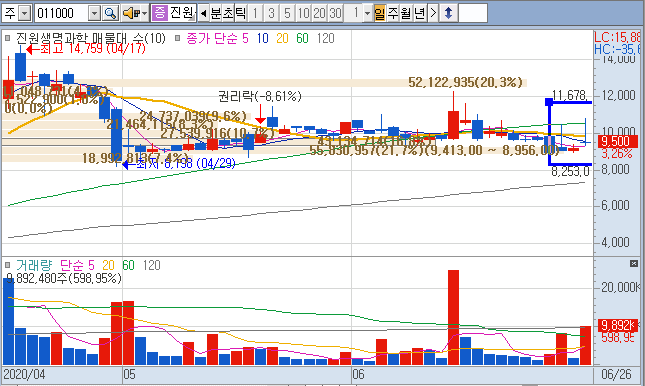Click the 최저 8,198 (04/29) low marker
This screenshot has height=386, width=645.
click(x=179, y=164)
